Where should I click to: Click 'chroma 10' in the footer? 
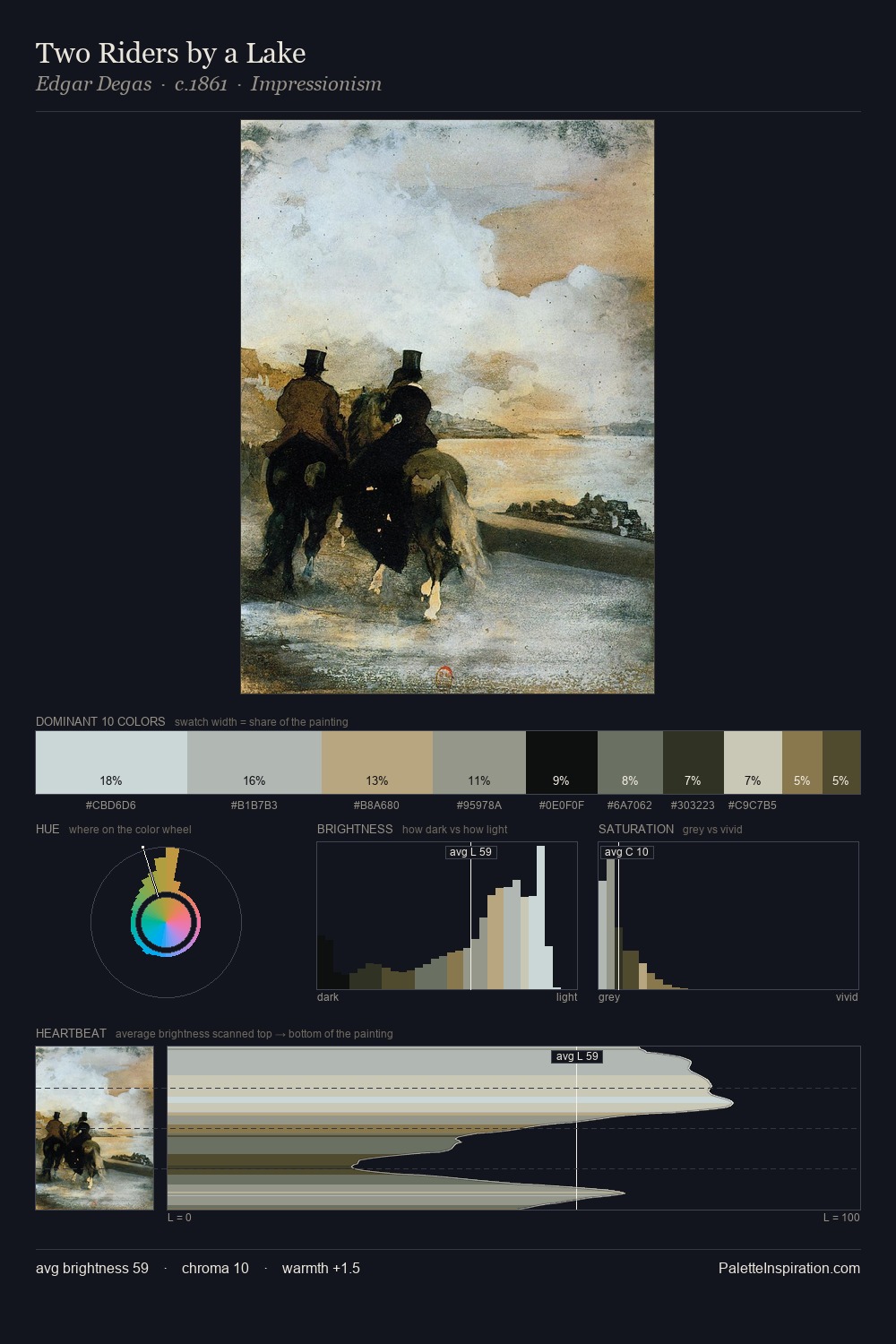[x=215, y=1268]
